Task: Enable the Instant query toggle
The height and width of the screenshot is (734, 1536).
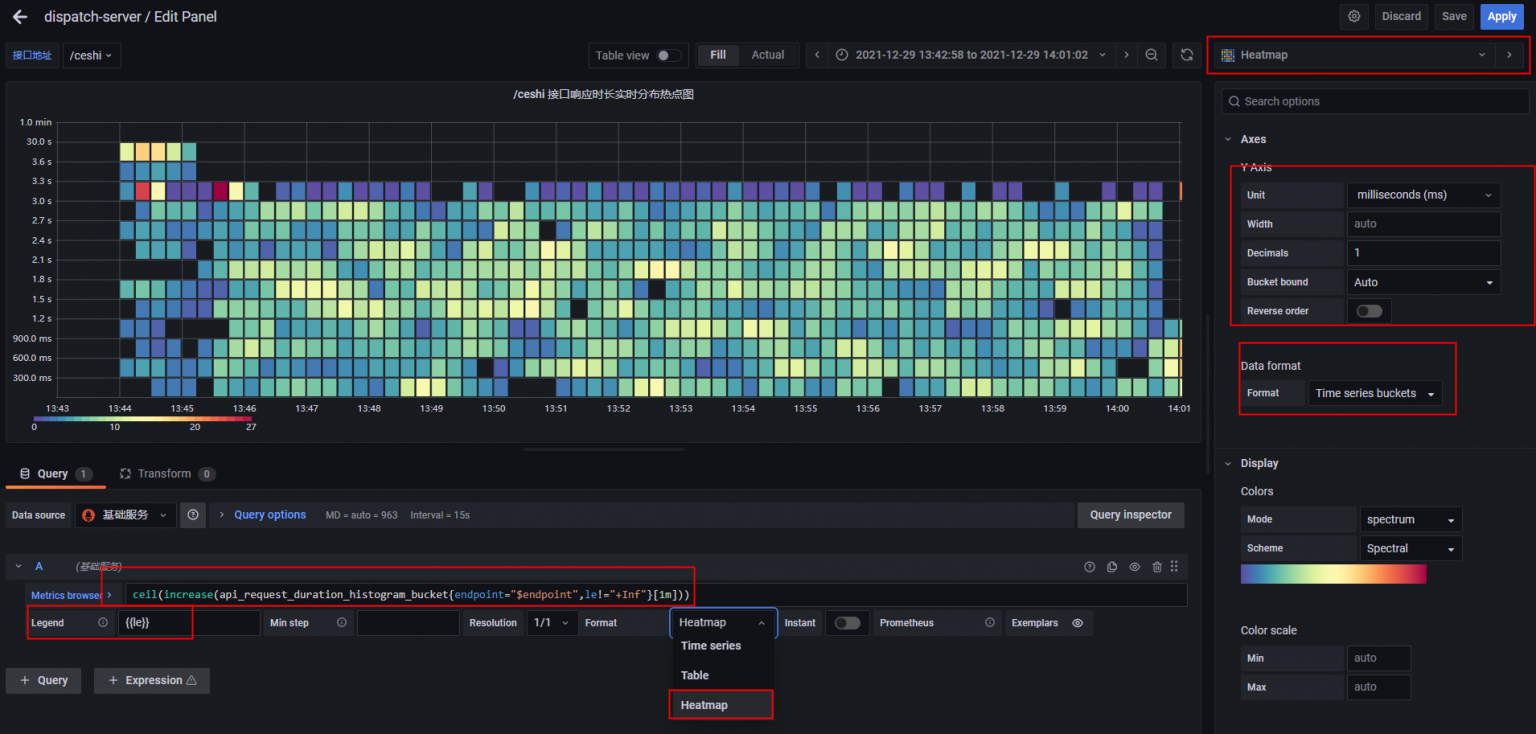Action: click(x=847, y=622)
